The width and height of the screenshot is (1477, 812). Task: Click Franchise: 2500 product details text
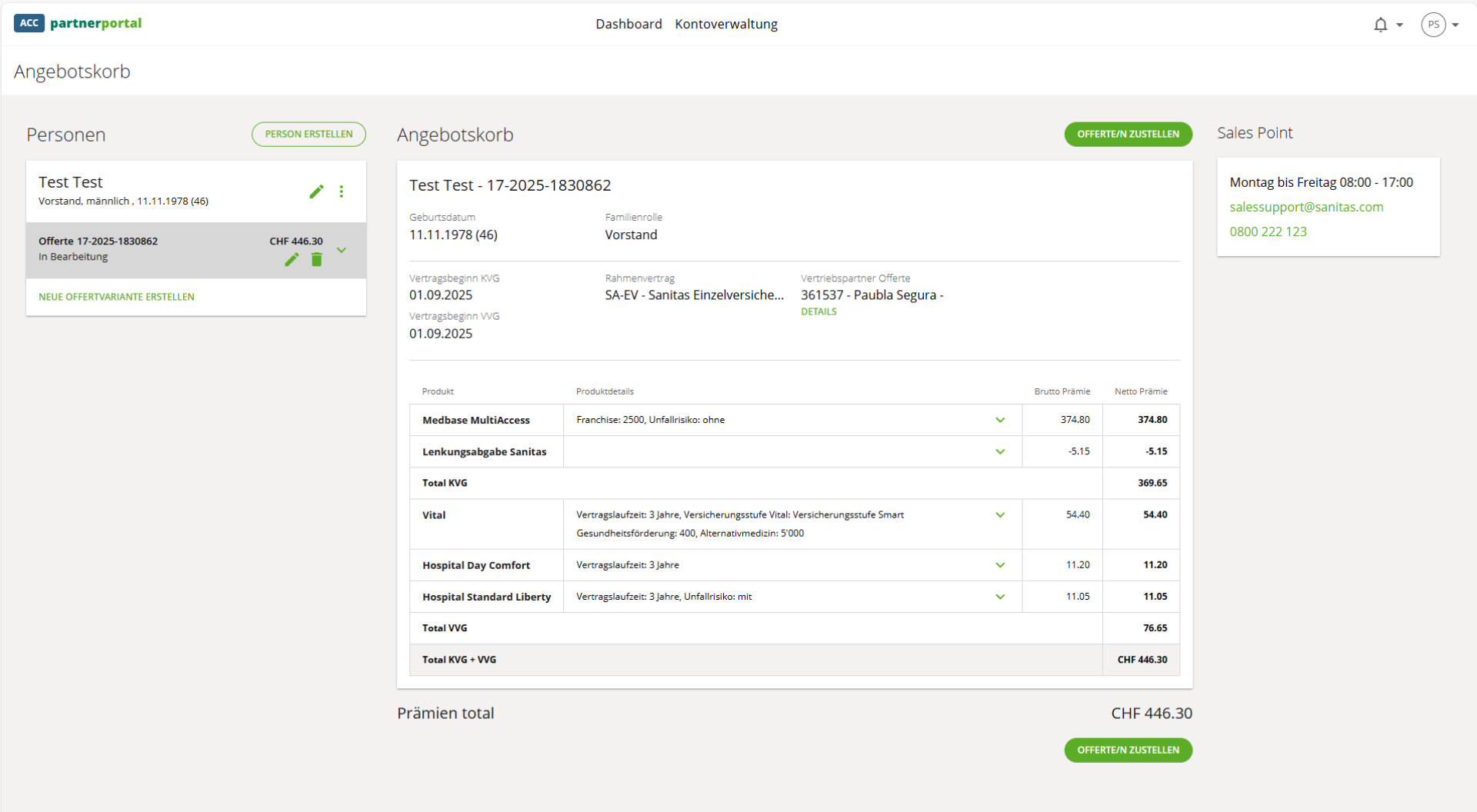pos(650,420)
